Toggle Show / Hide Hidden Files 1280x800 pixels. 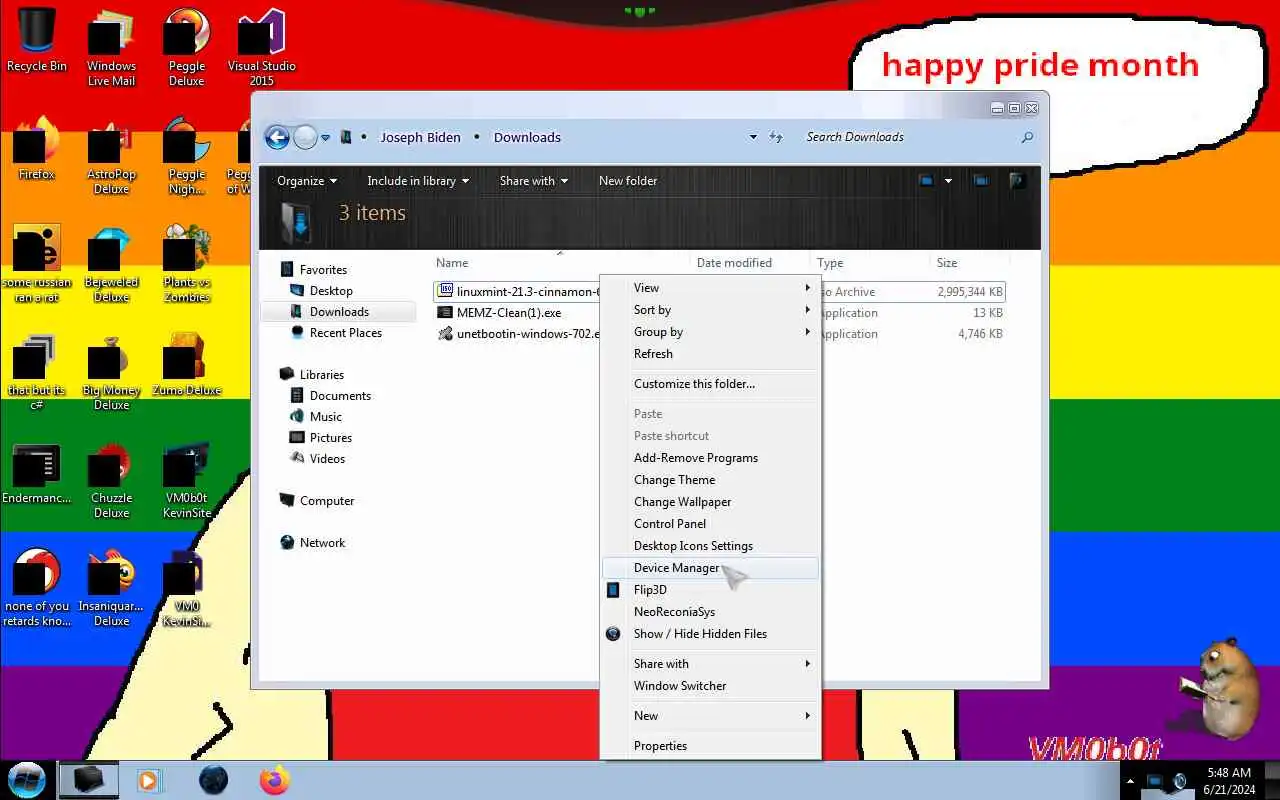pos(711,634)
